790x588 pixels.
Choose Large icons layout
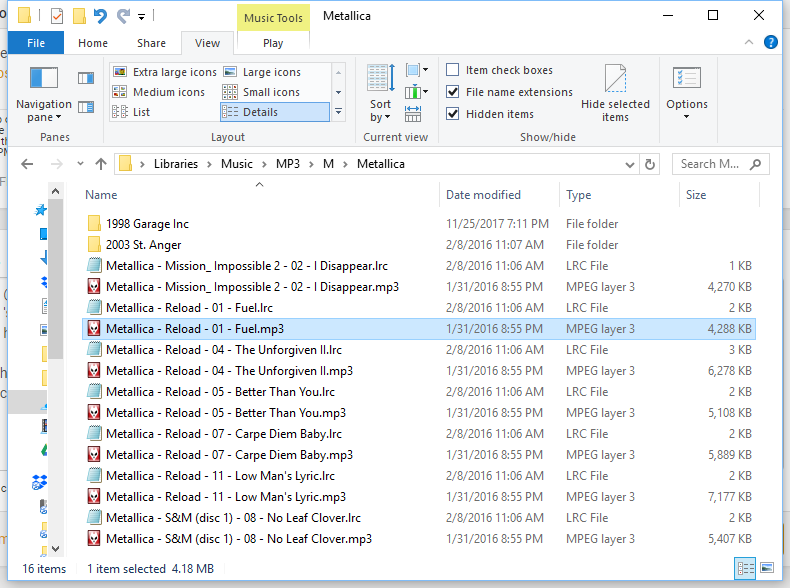pyautogui.click(x=262, y=72)
